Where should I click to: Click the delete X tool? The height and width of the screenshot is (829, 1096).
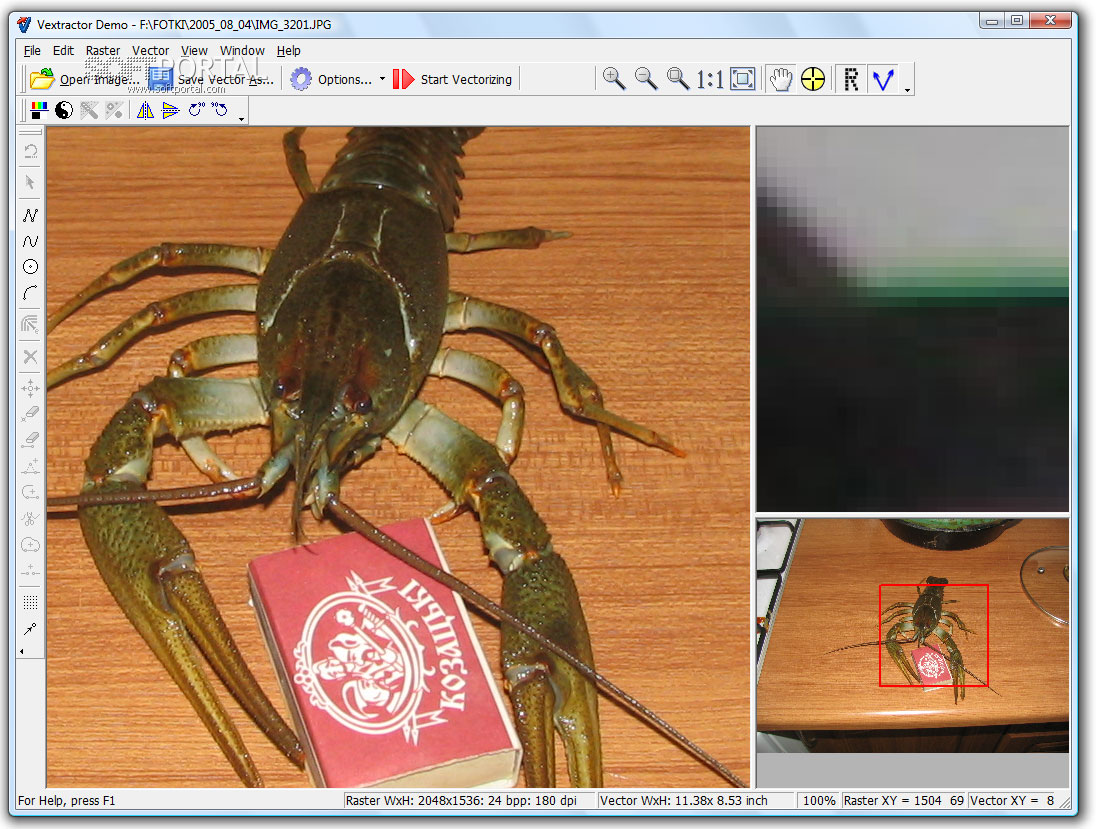30,356
